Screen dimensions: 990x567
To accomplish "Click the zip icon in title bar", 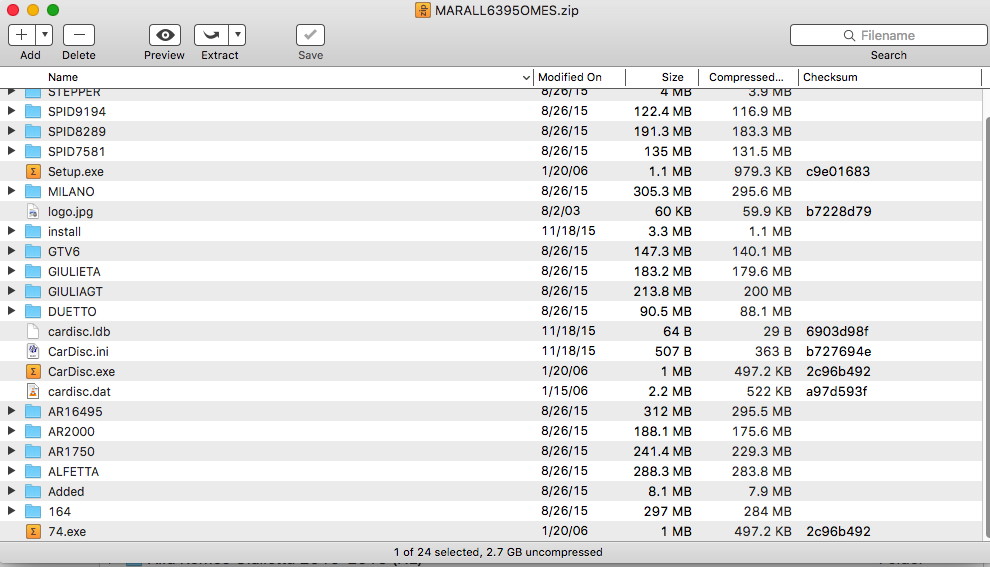I will (x=423, y=10).
